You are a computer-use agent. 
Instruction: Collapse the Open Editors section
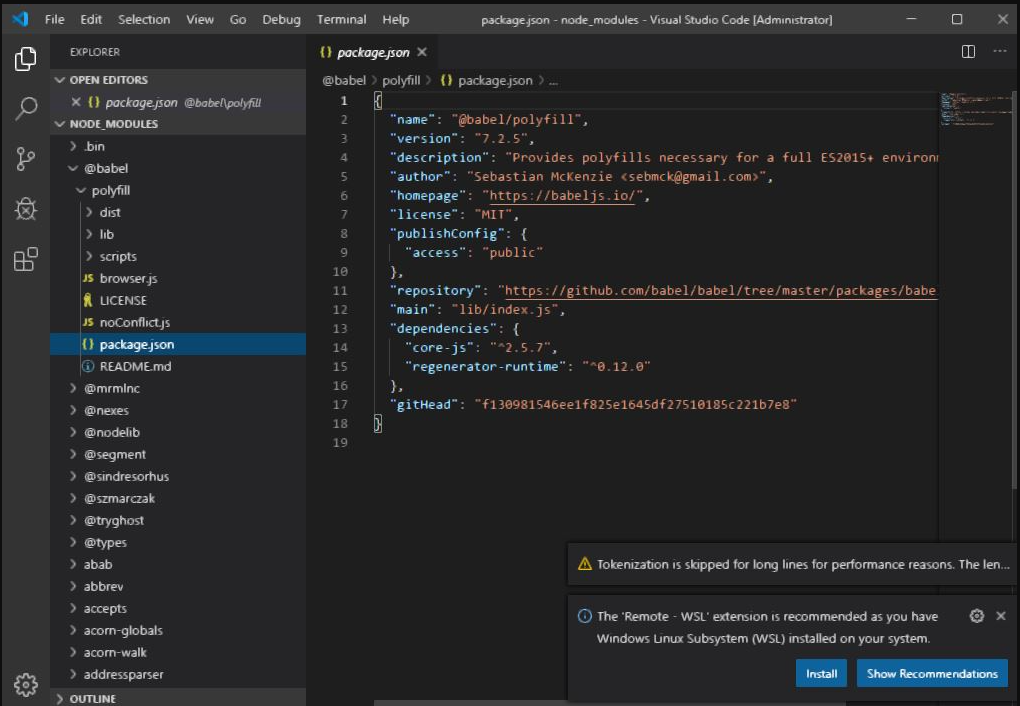coord(60,79)
